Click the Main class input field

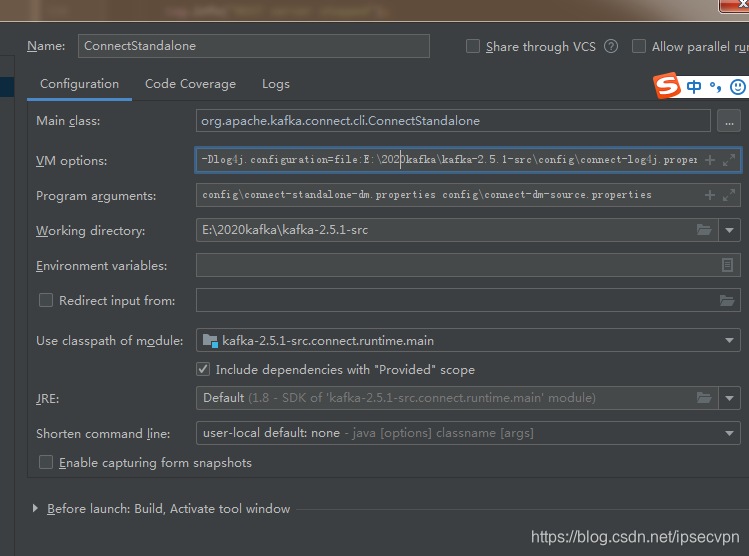click(x=453, y=121)
